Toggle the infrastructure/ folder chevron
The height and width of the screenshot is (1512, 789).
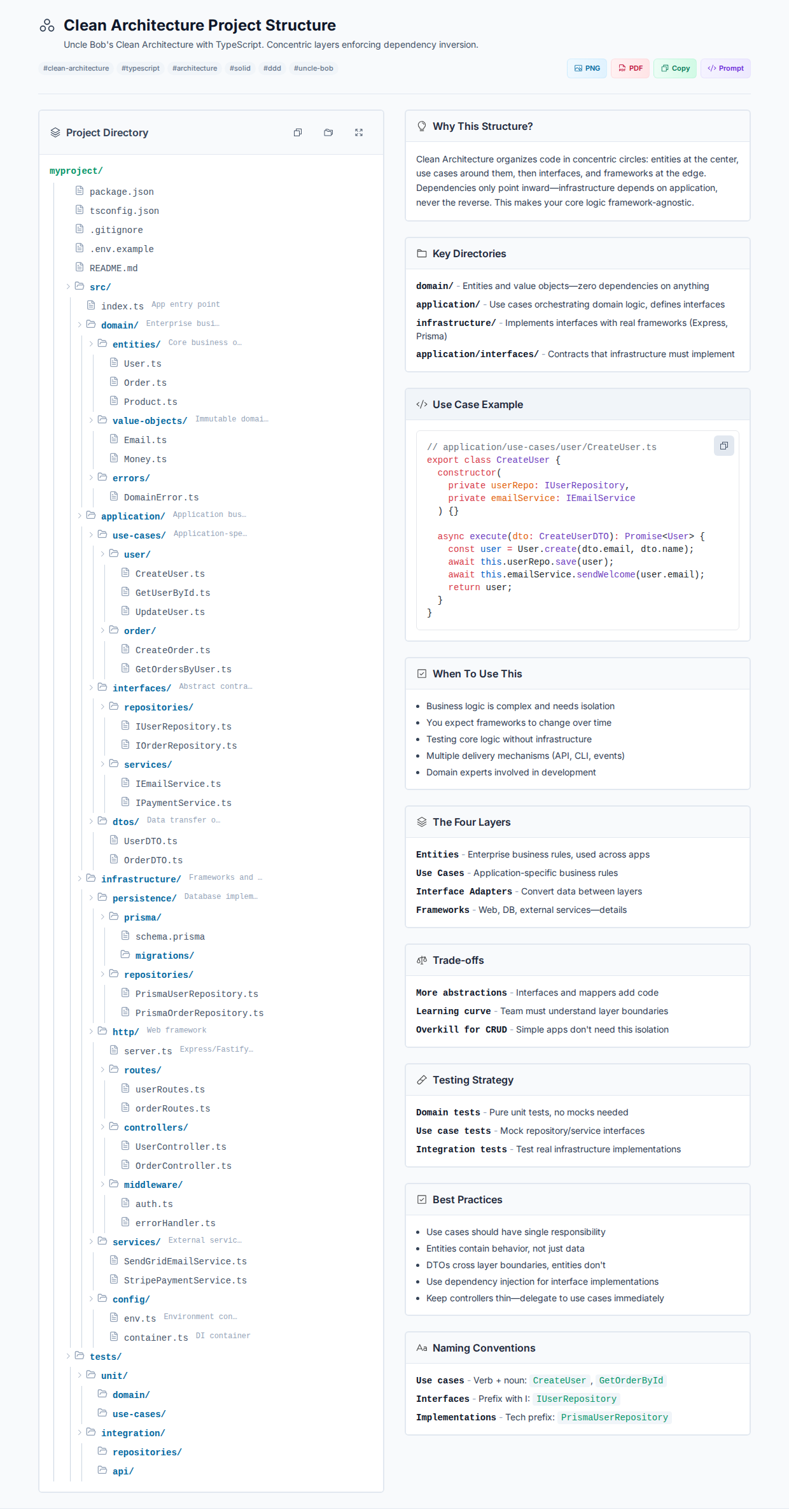(x=80, y=879)
